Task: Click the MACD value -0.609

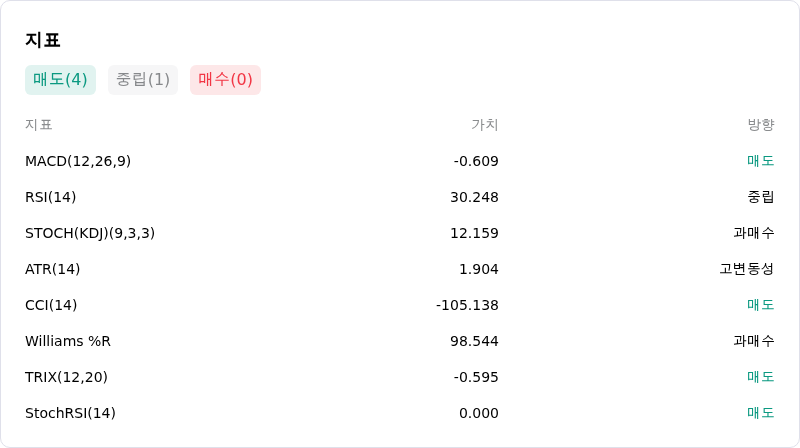Action: pyautogui.click(x=476, y=161)
